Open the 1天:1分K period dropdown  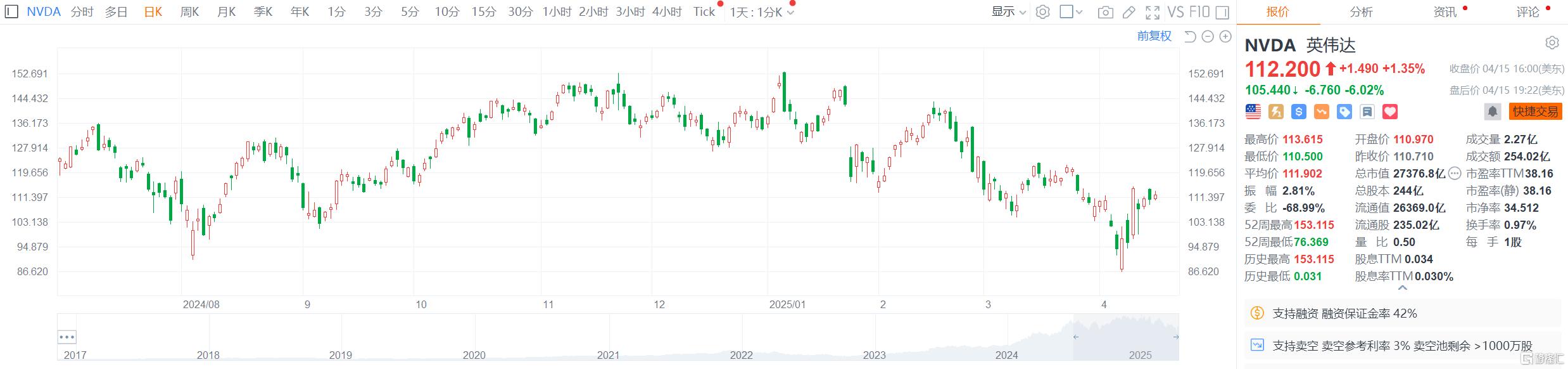(x=761, y=12)
